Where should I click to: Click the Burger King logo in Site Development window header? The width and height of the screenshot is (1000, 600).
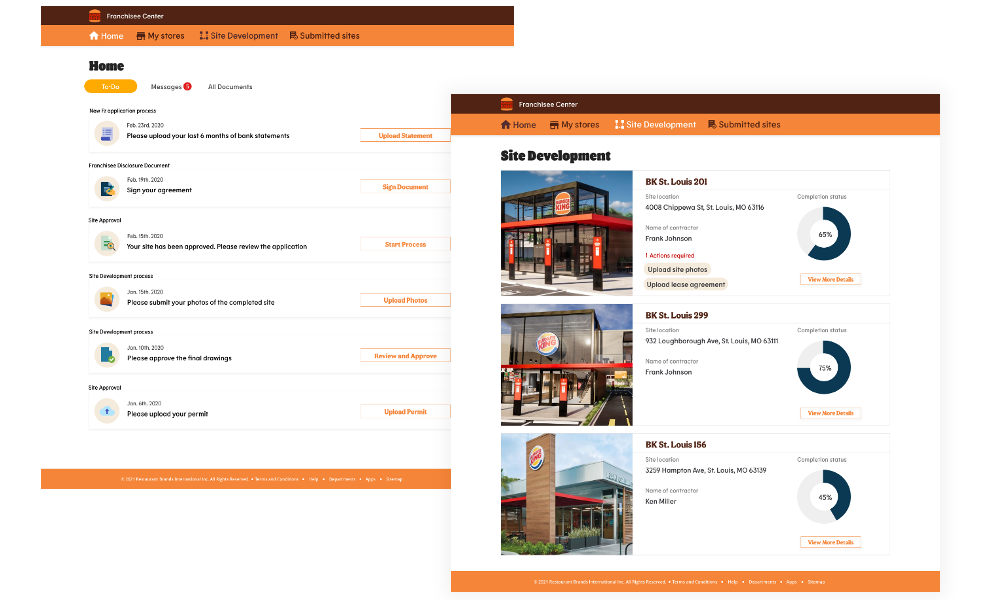coord(506,104)
